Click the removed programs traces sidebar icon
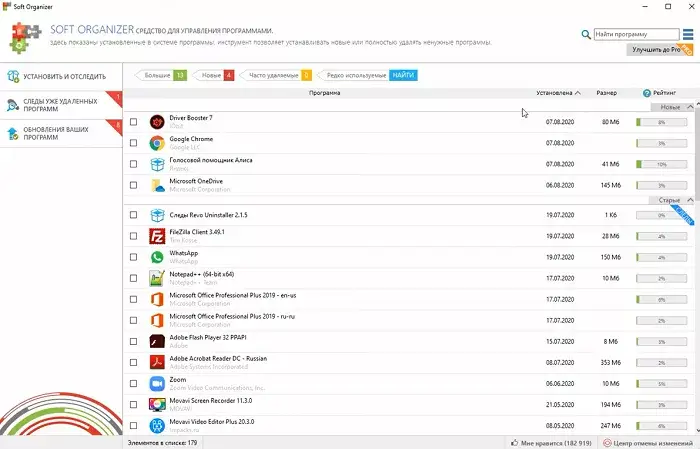Viewport: 700px width, 449px height. (13, 105)
